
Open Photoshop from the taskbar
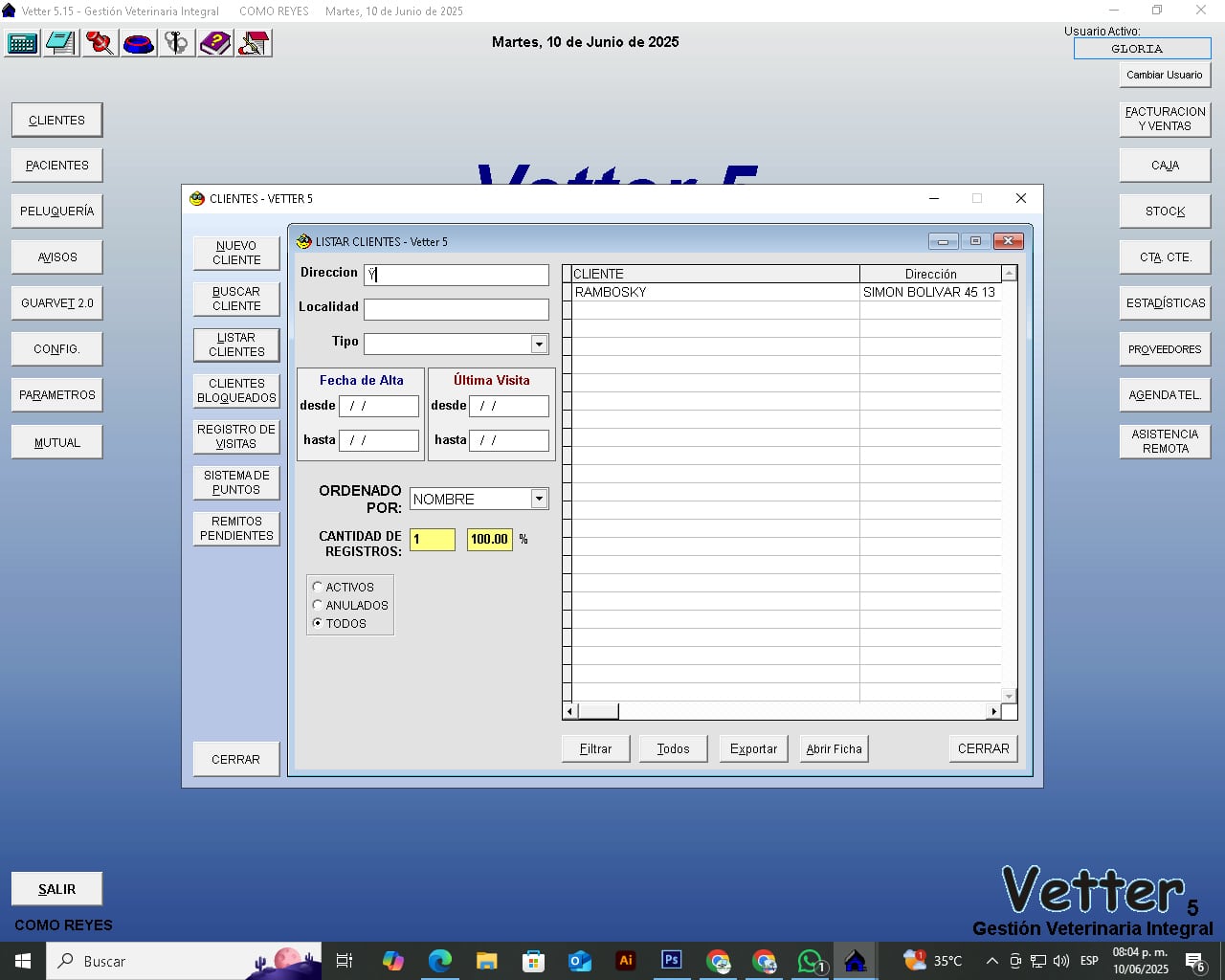672,960
